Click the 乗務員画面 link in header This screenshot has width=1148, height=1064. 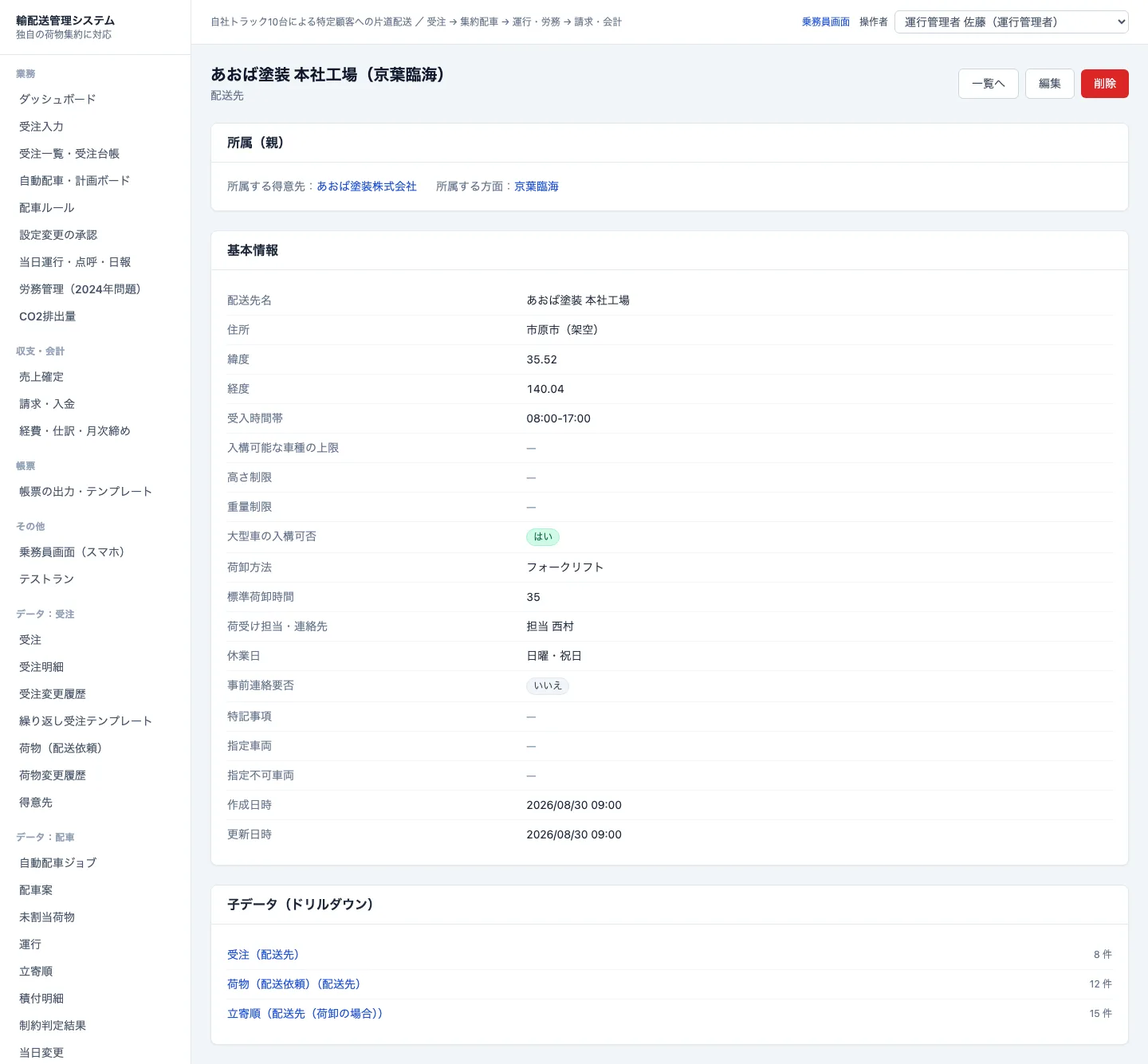pos(825,22)
